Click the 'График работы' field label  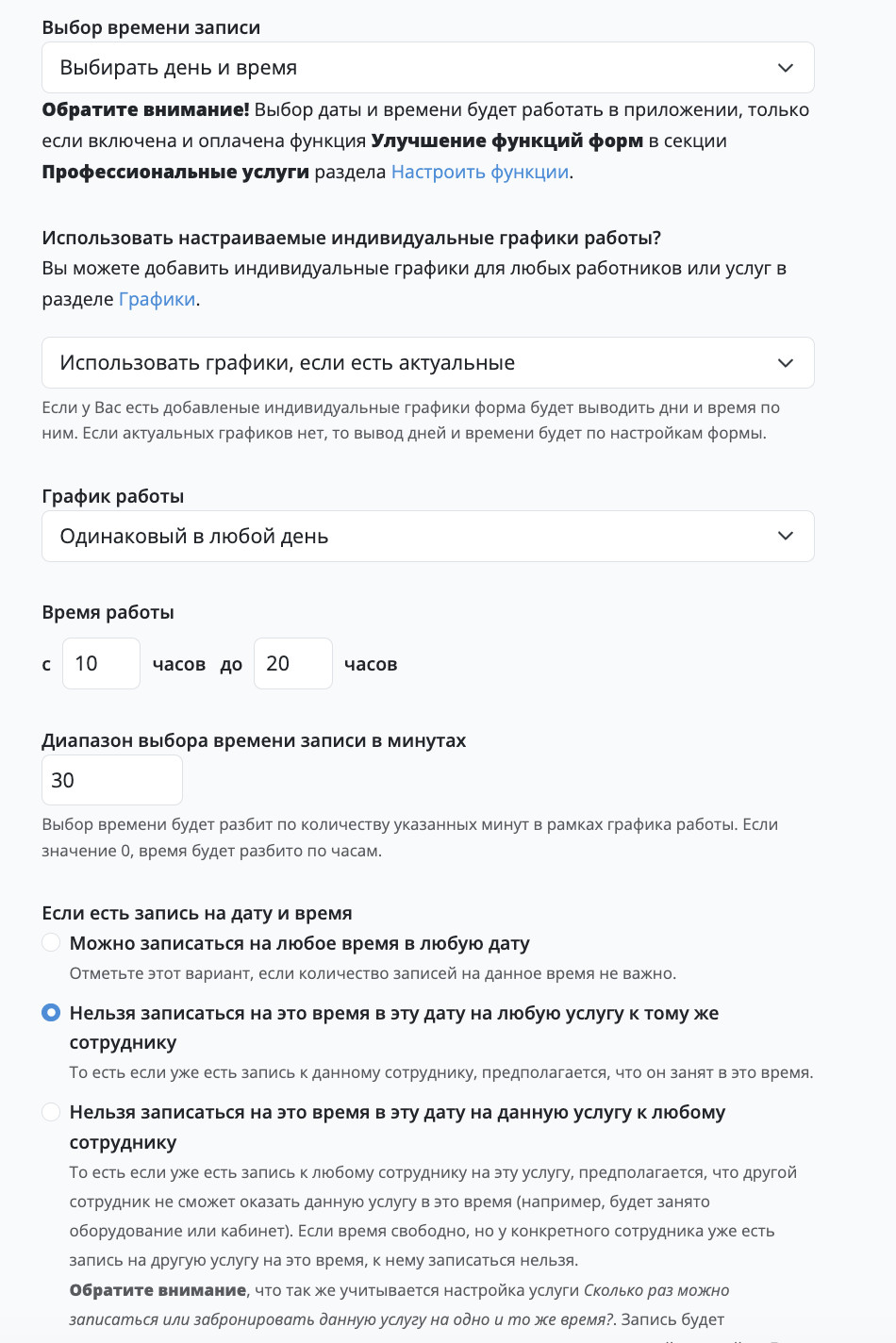click(x=113, y=496)
